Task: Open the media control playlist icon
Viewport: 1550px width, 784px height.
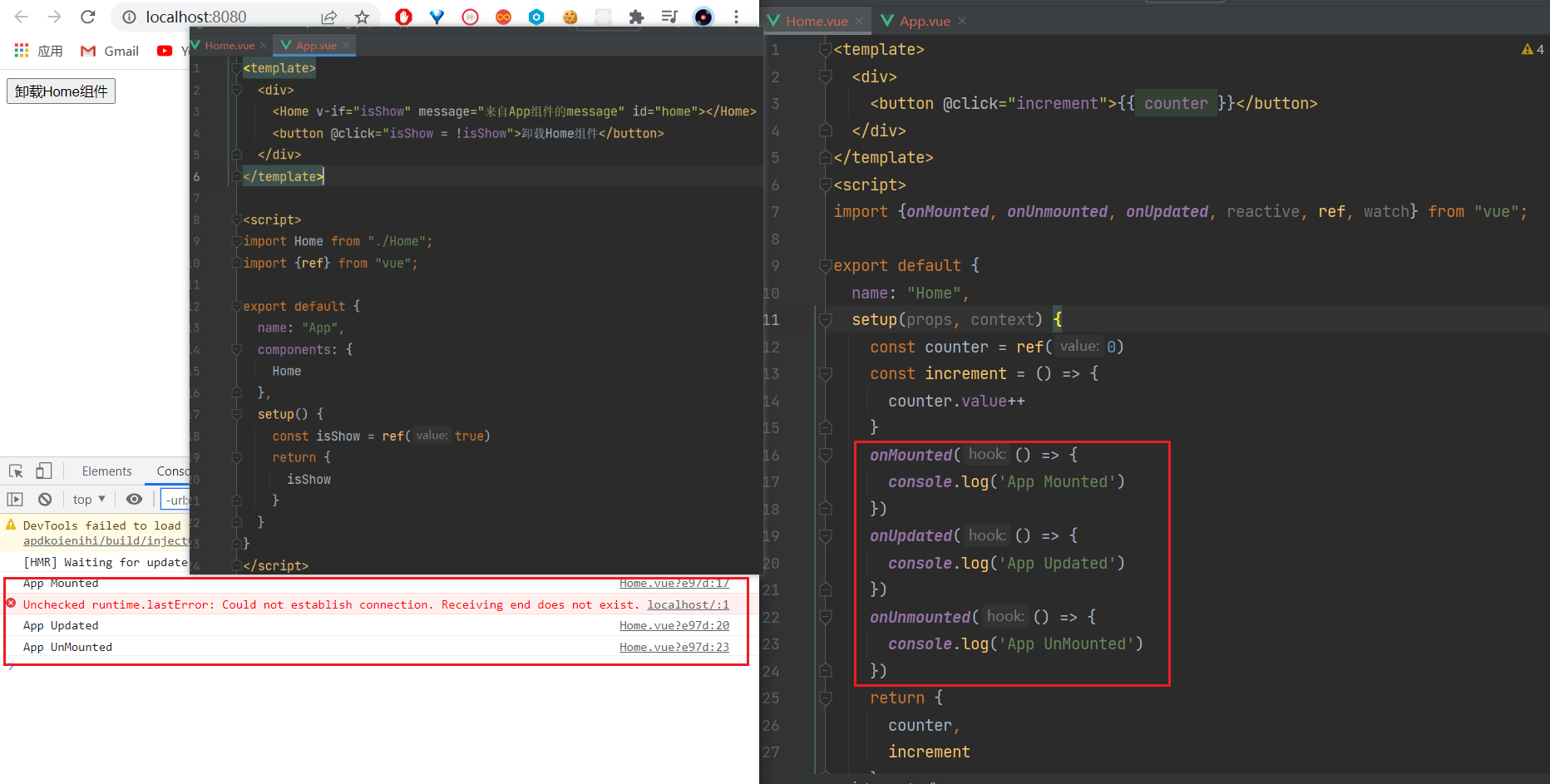Action: pyautogui.click(x=670, y=17)
